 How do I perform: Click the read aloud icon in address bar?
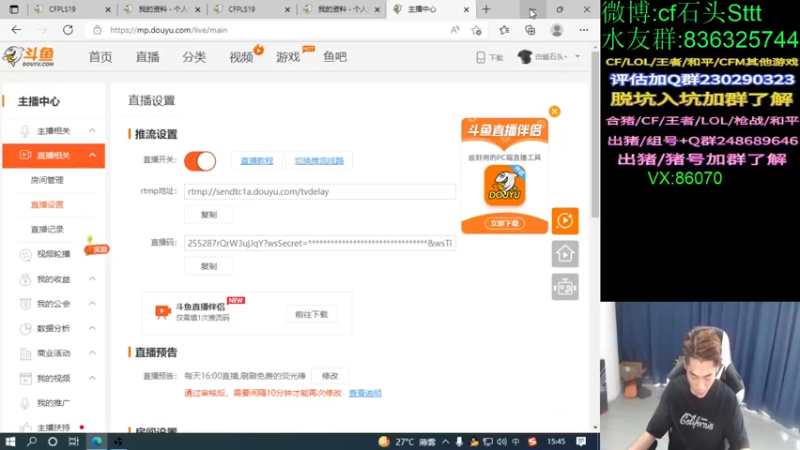tap(455, 30)
